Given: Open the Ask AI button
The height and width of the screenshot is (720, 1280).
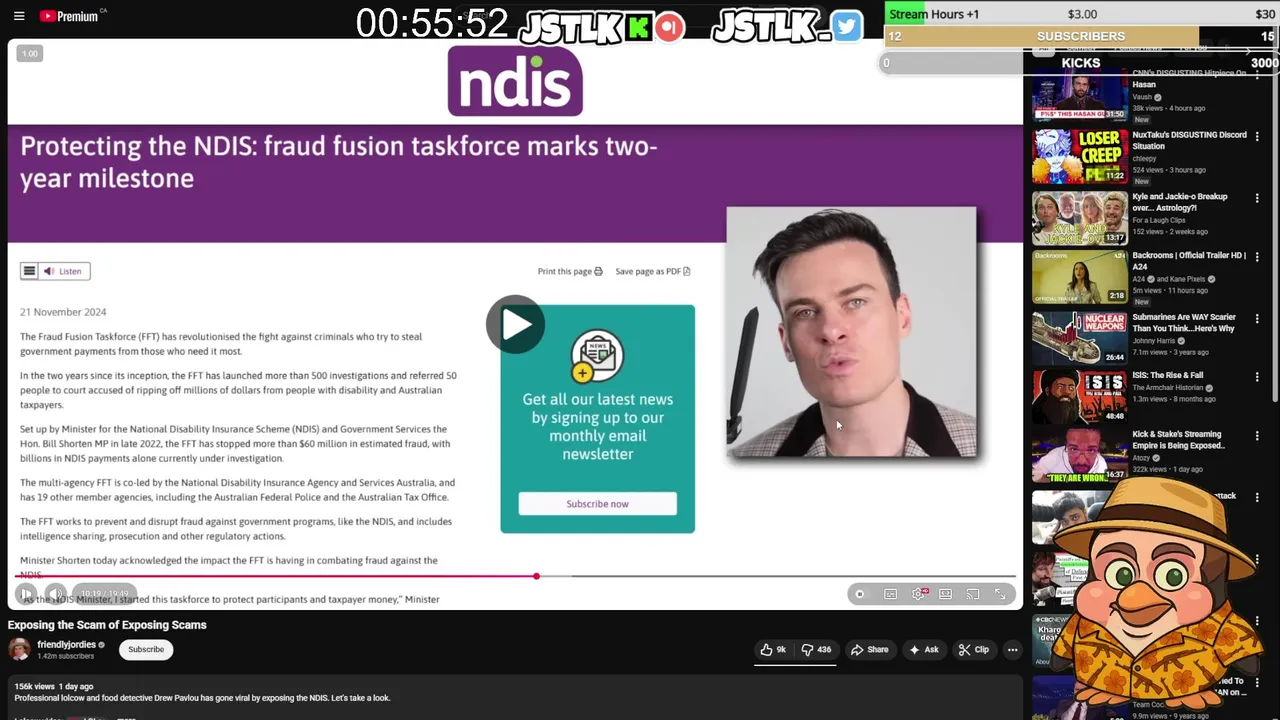Looking at the screenshot, I should pyautogui.click(x=923, y=650).
